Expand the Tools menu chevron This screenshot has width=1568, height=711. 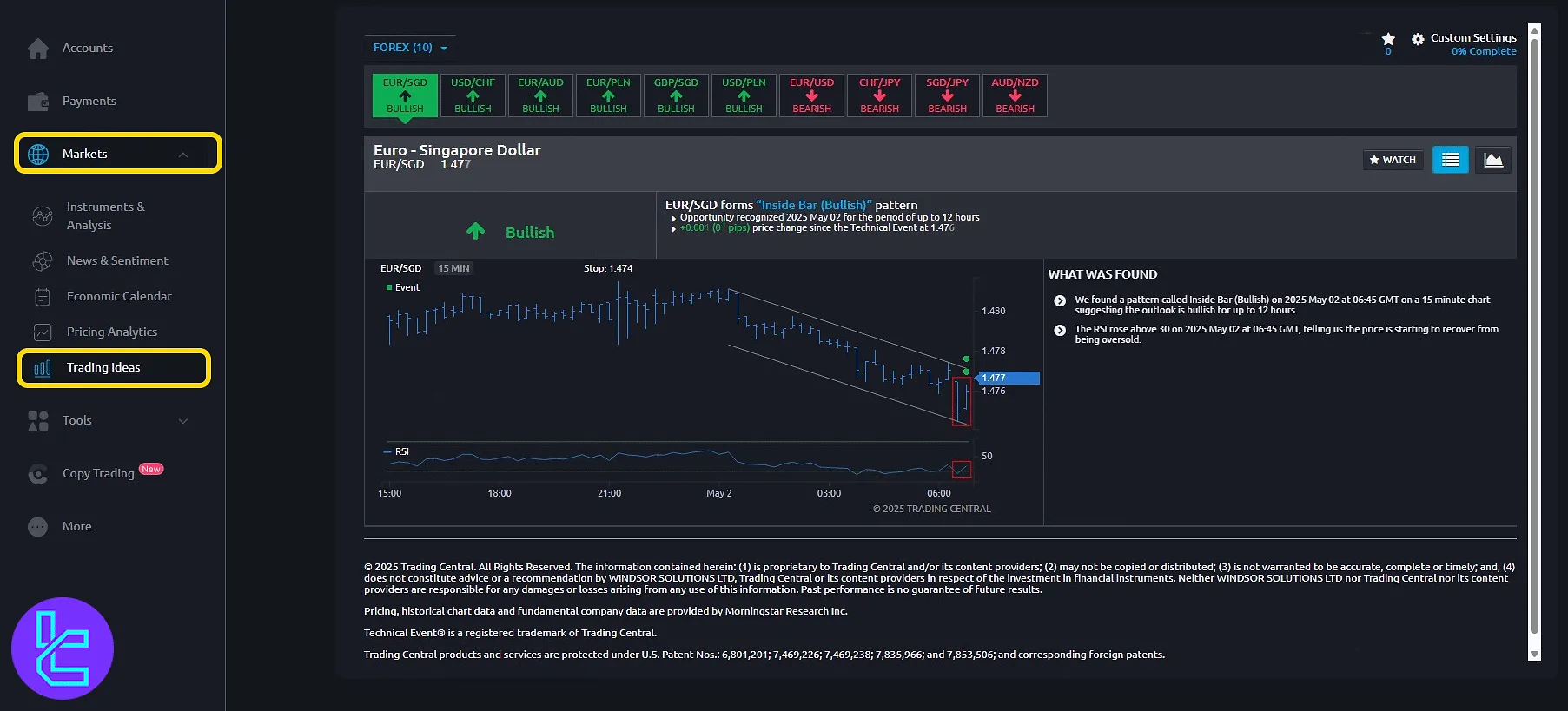coord(183,421)
